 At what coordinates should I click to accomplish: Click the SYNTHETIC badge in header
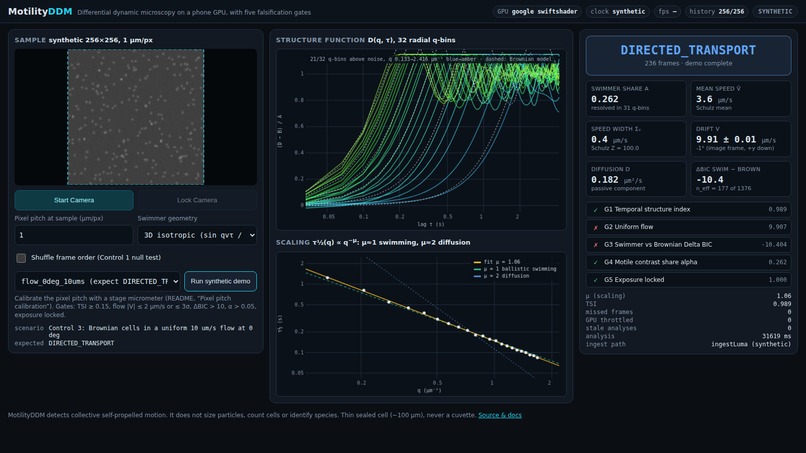(x=775, y=11)
